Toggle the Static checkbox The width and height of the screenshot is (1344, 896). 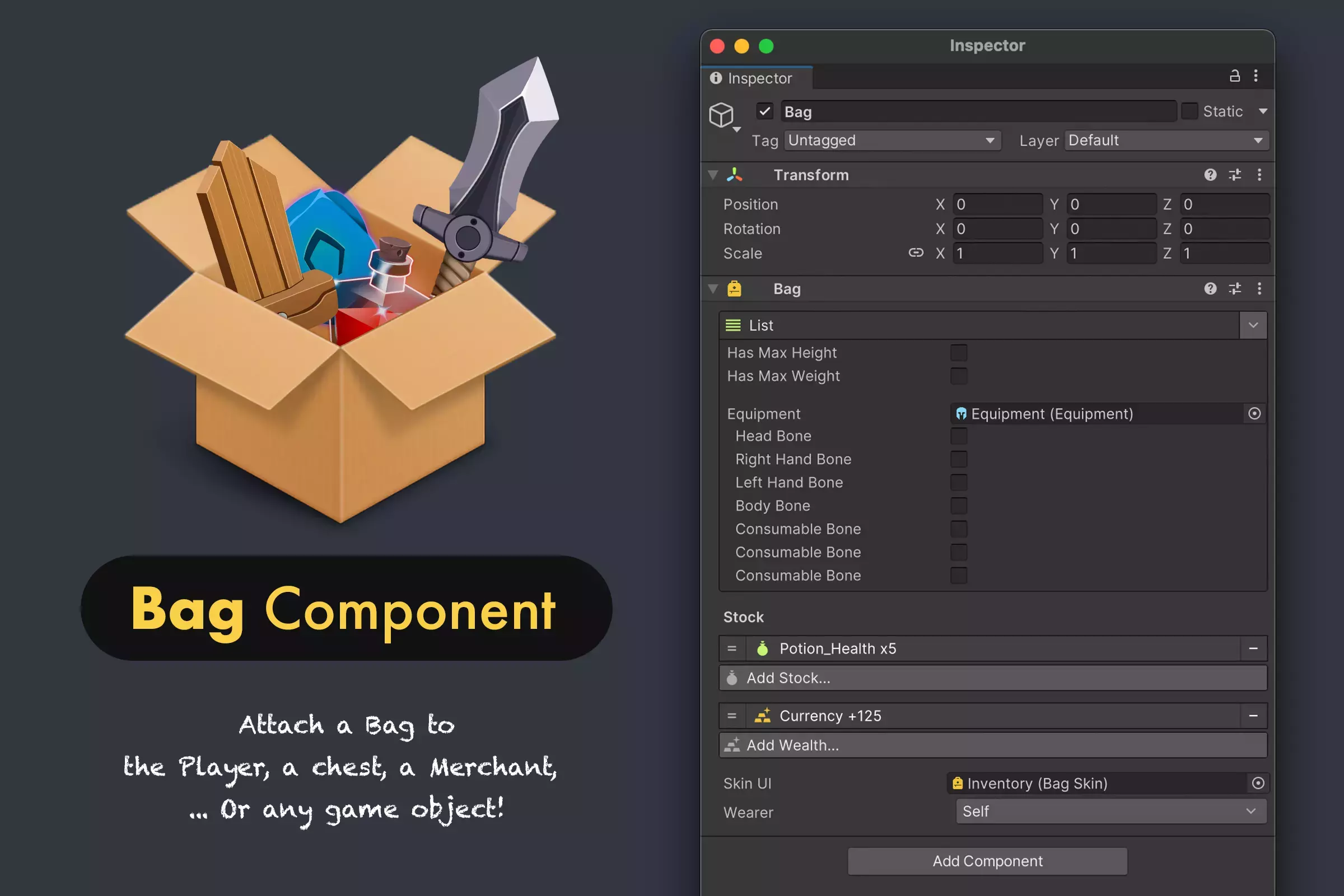(x=1189, y=111)
